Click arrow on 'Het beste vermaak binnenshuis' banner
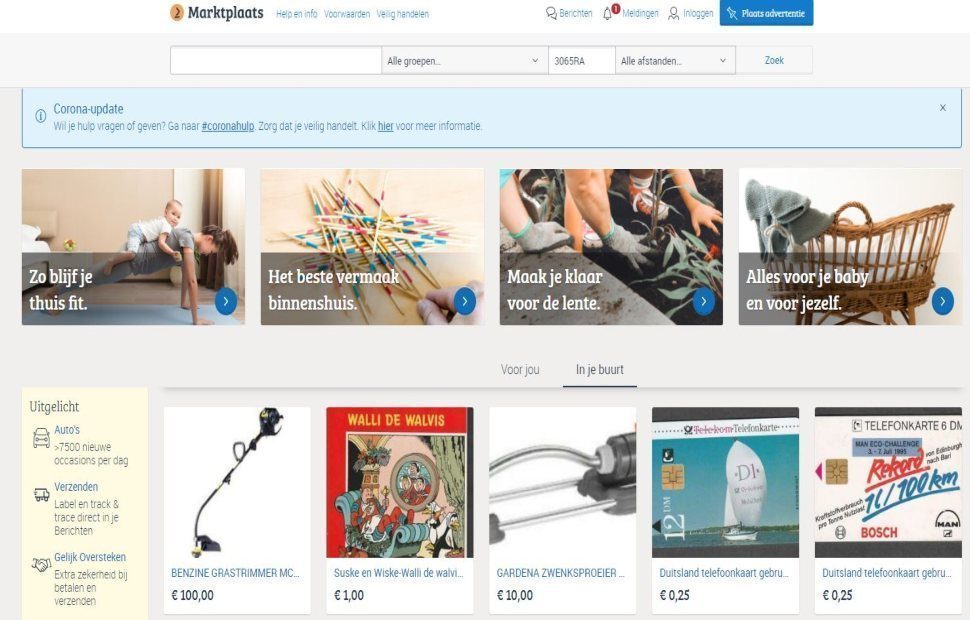Viewport: 970px width, 620px height. pos(465,301)
